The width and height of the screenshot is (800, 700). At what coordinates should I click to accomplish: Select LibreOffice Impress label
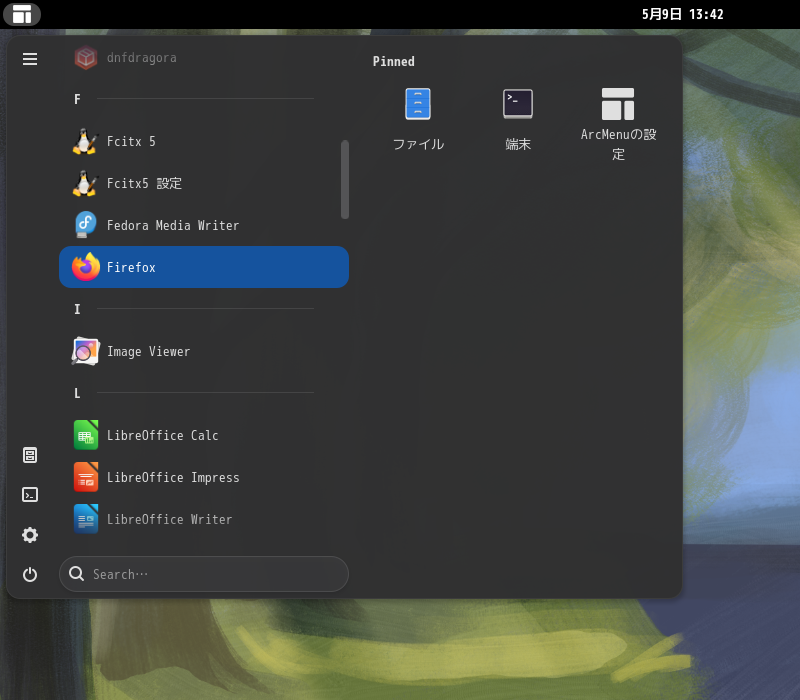[x=173, y=478]
